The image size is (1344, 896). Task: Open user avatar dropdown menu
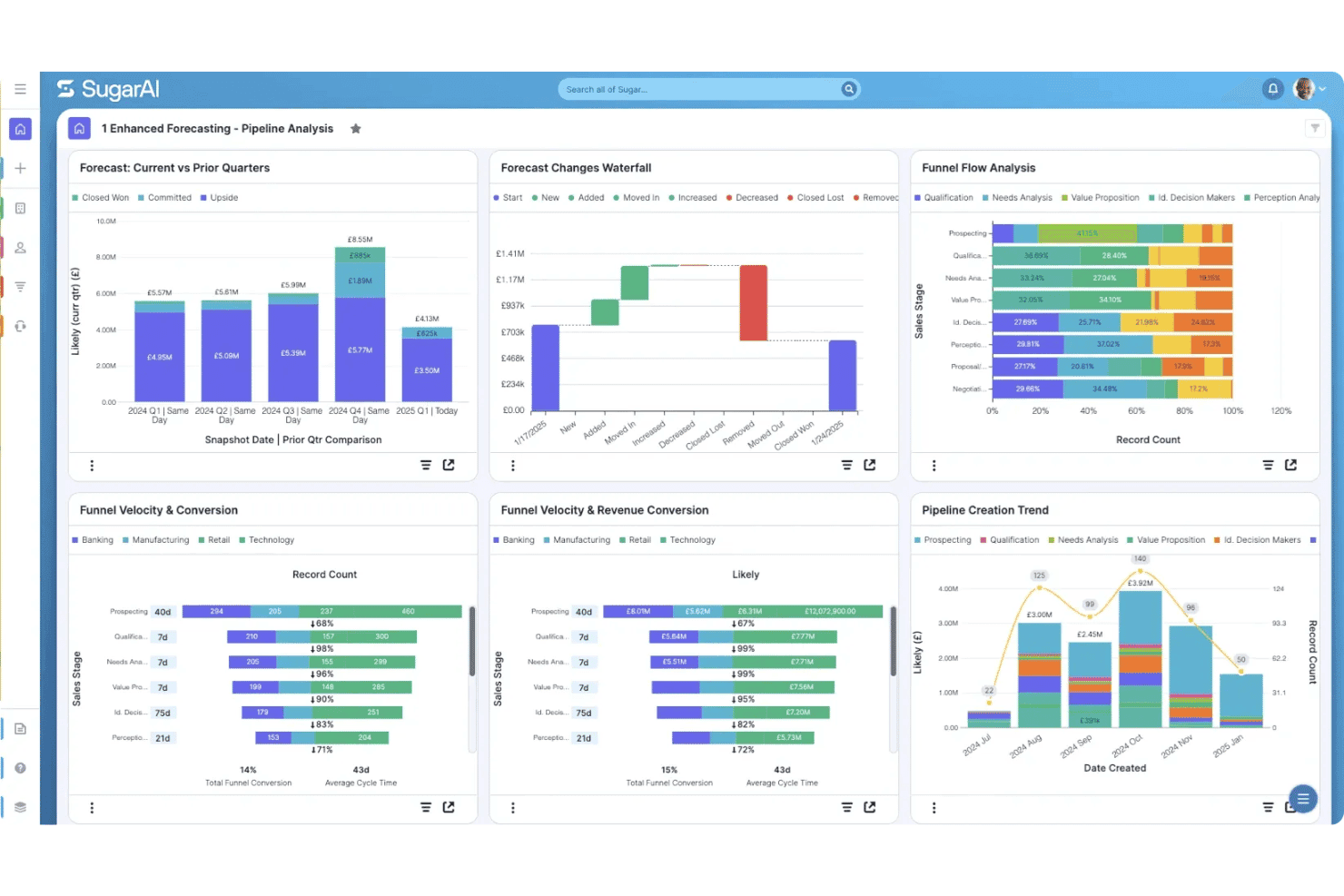1310,89
